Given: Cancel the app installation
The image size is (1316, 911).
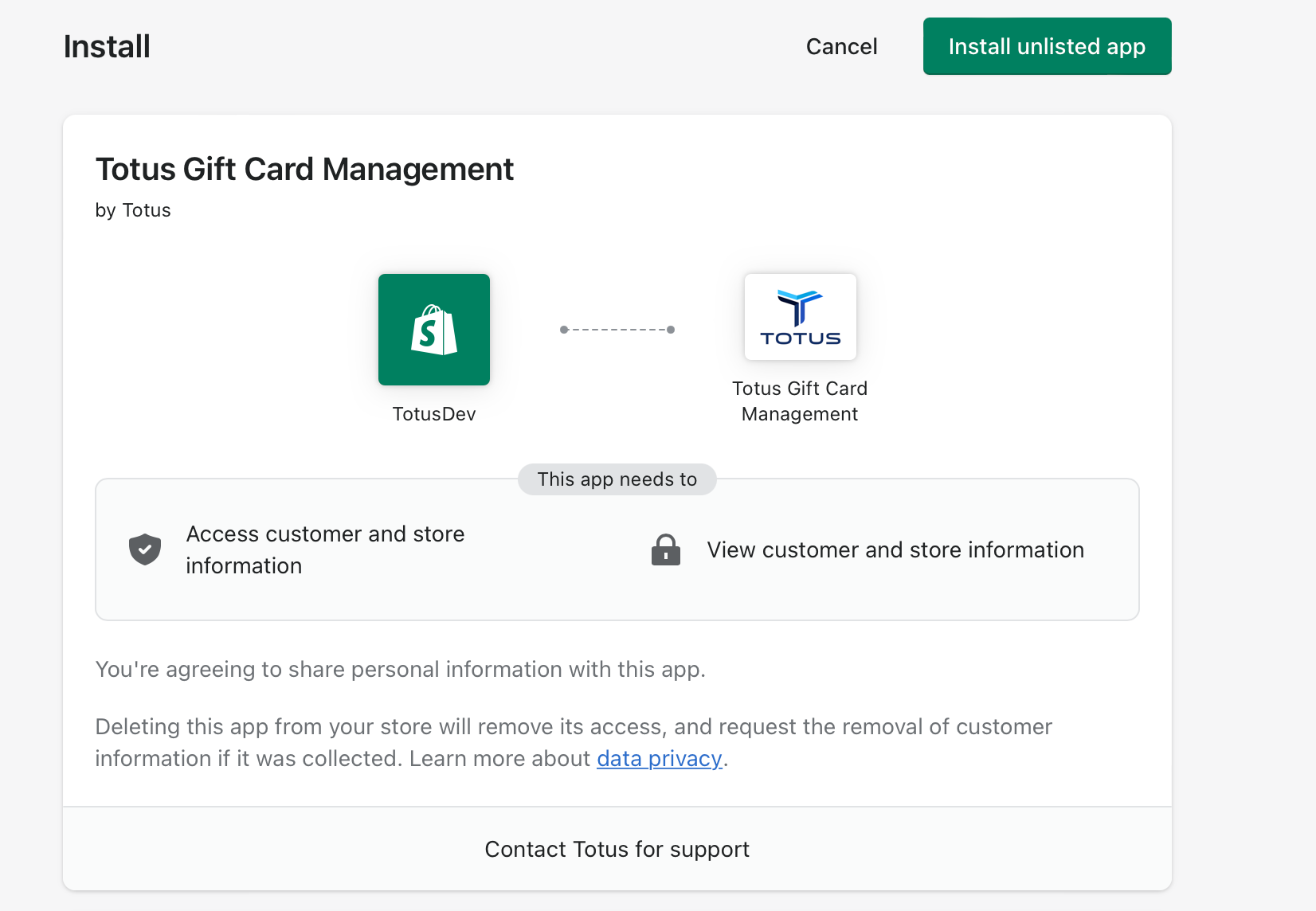Looking at the screenshot, I should pos(841,46).
